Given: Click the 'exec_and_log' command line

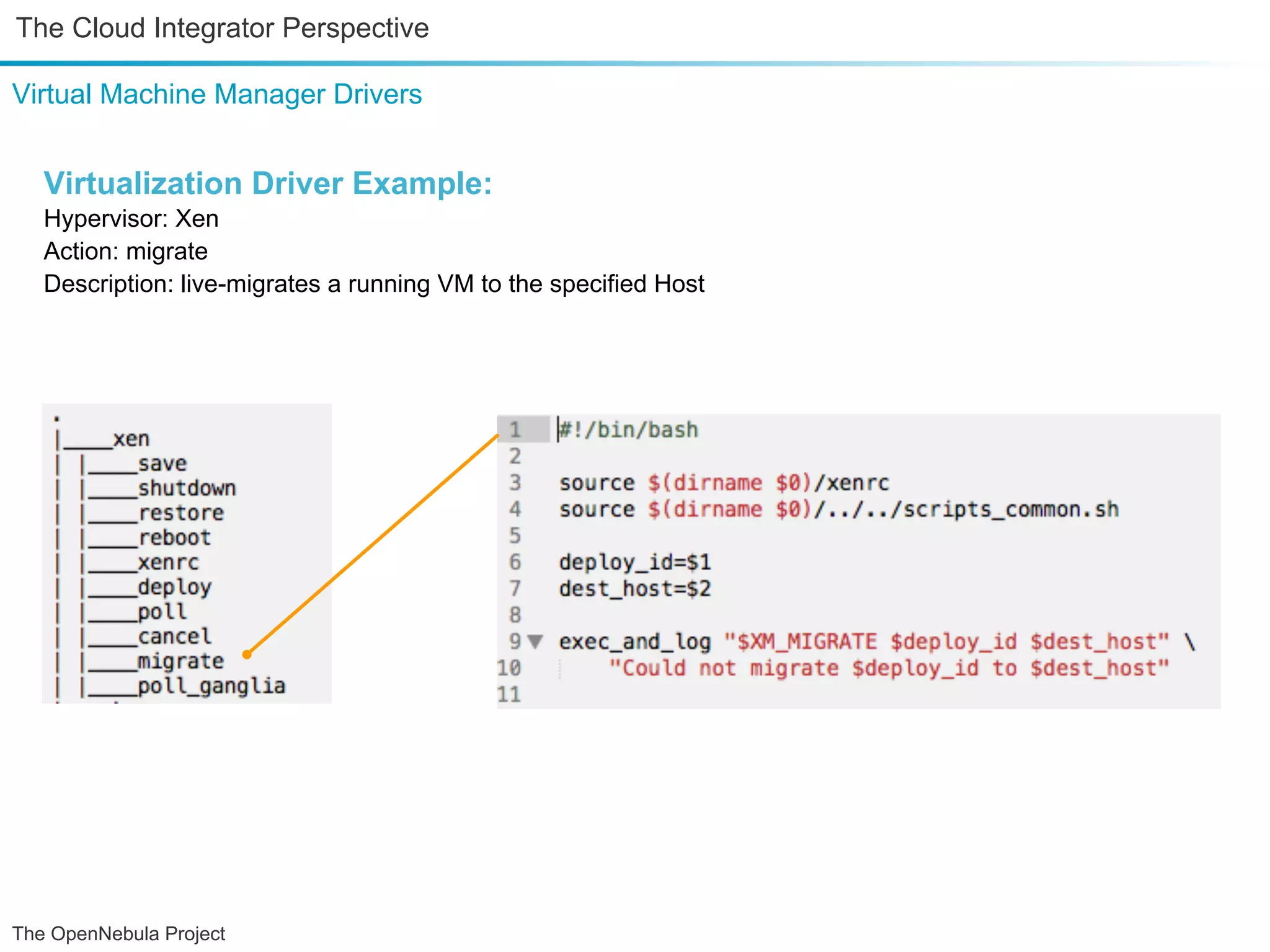Looking at the screenshot, I should tap(877, 641).
